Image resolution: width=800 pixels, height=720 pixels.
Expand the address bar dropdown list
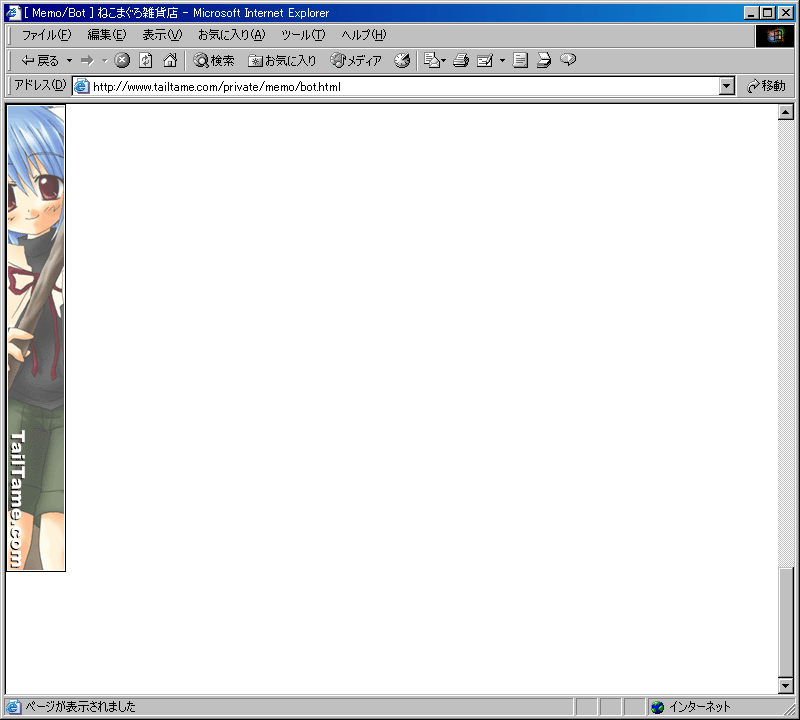727,86
